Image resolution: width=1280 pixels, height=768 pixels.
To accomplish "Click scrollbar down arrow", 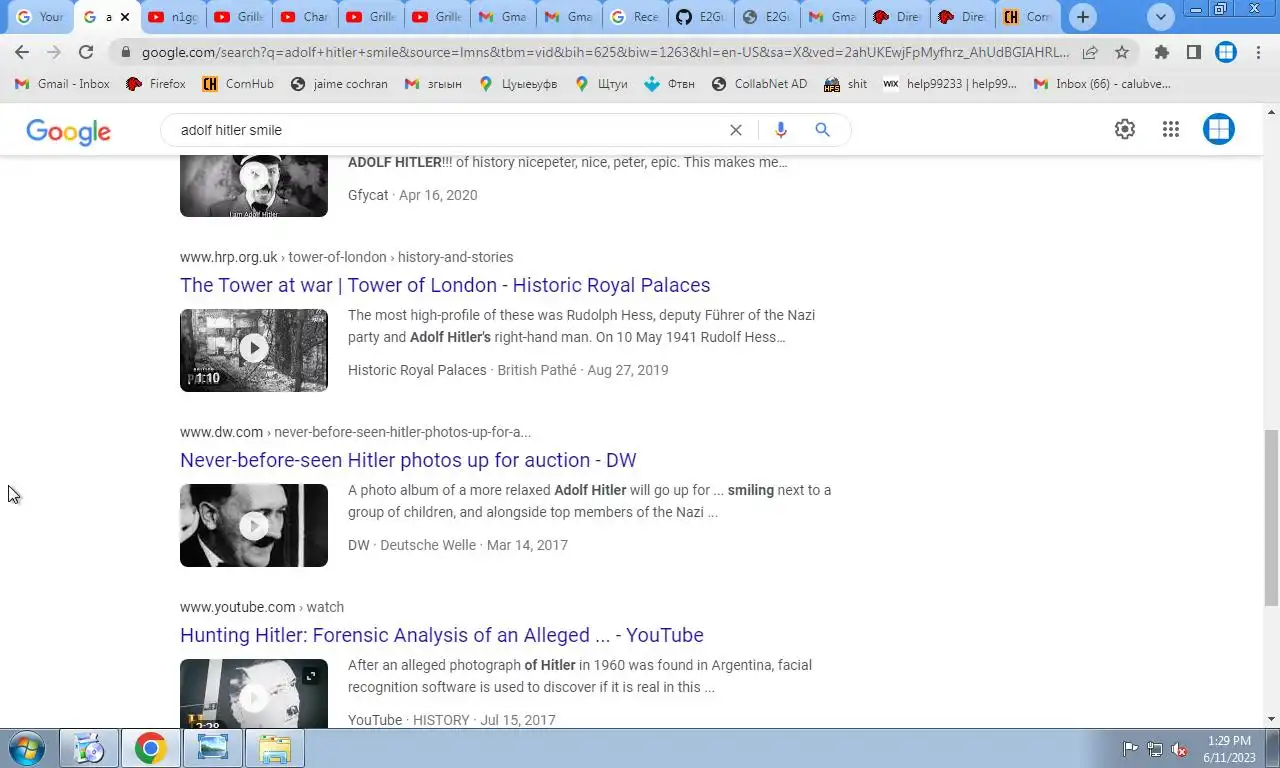I will point(1271,718).
